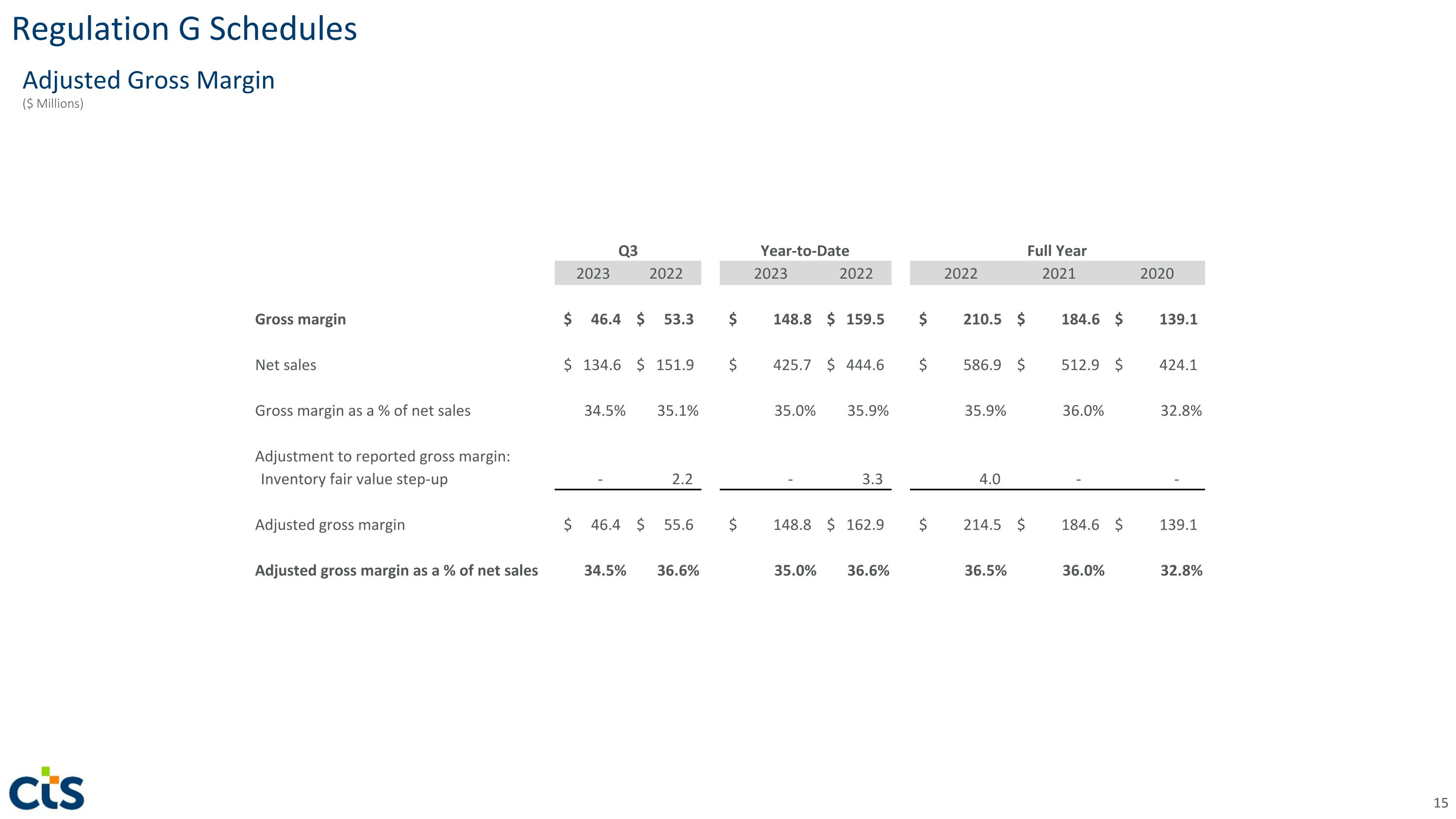The width and height of the screenshot is (1456, 819).
Task: Click the page number 15
Action: (1440, 802)
